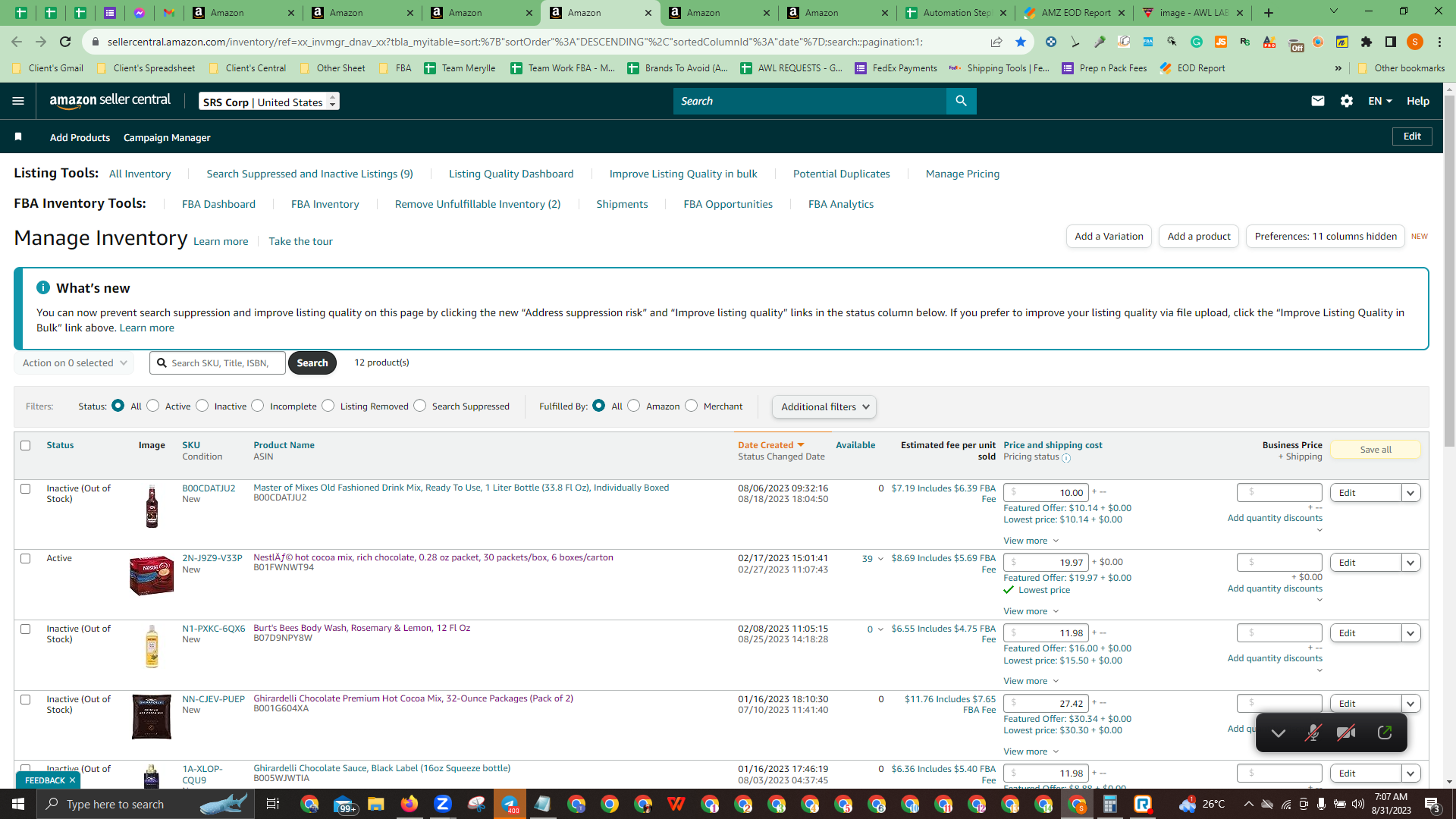Click the Add a product button
The height and width of the screenshot is (819, 1456).
[1199, 237]
